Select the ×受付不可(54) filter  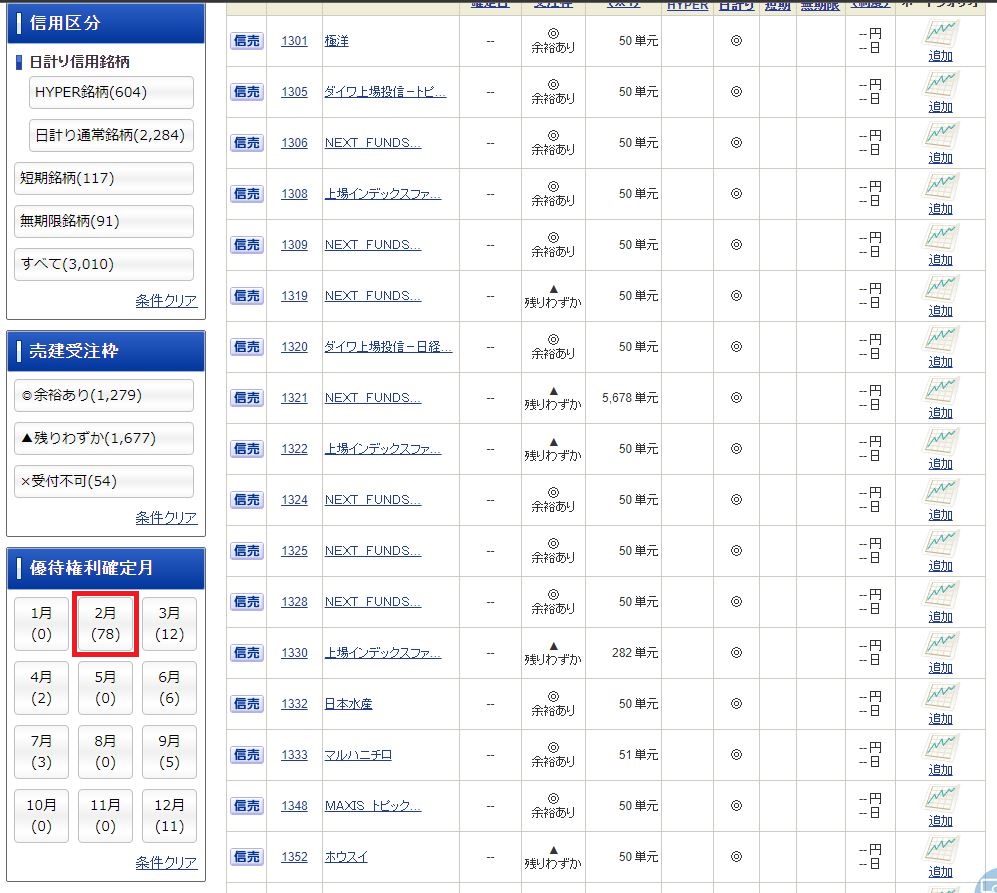click(x=105, y=481)
